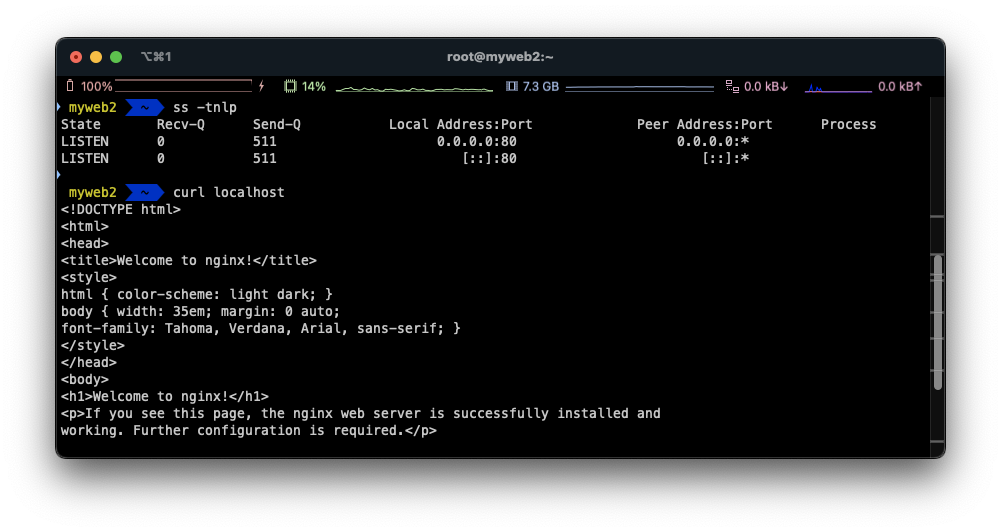Click the CPU chip icon
Screen dimensions: 1001x532
coord(290,86)
